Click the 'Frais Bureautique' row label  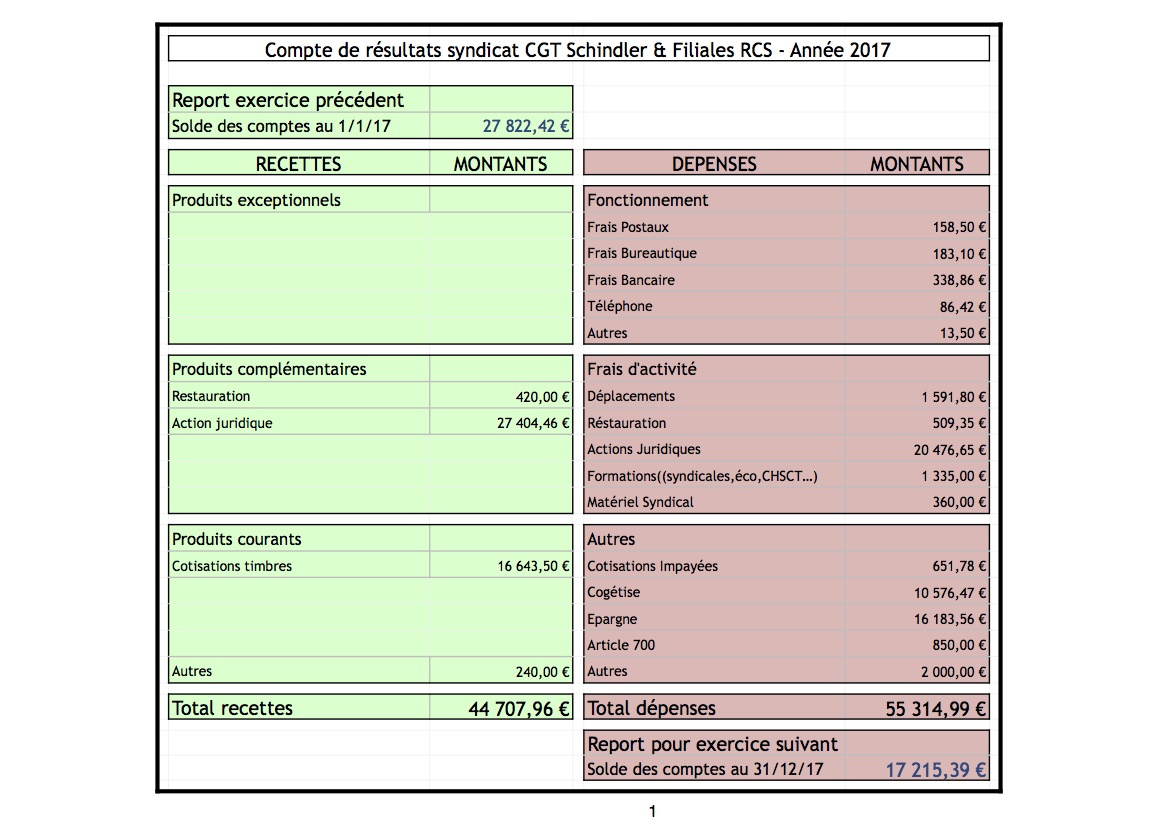pyautogui.click(x=642, y=253)
